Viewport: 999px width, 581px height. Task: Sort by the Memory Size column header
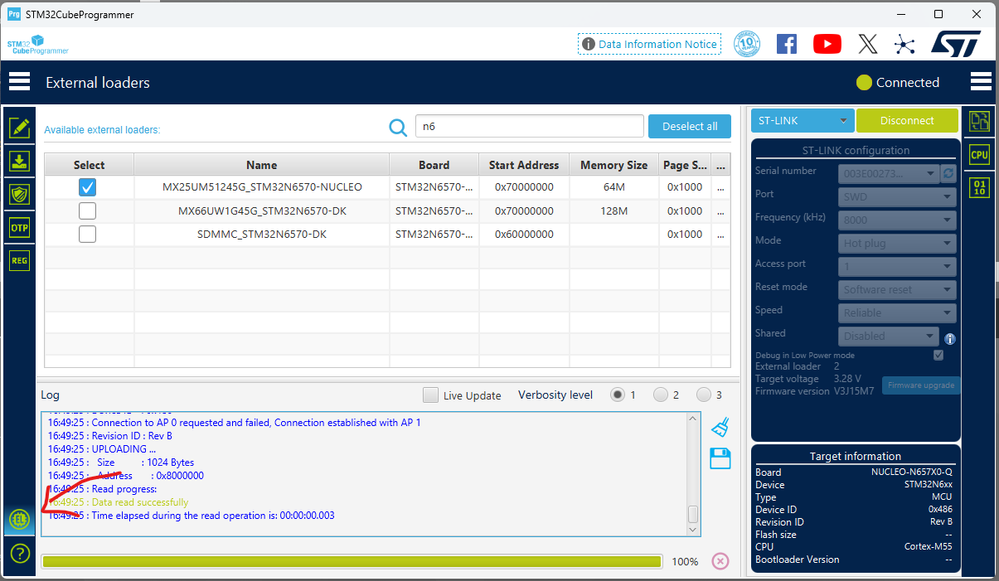coord(614,165)
